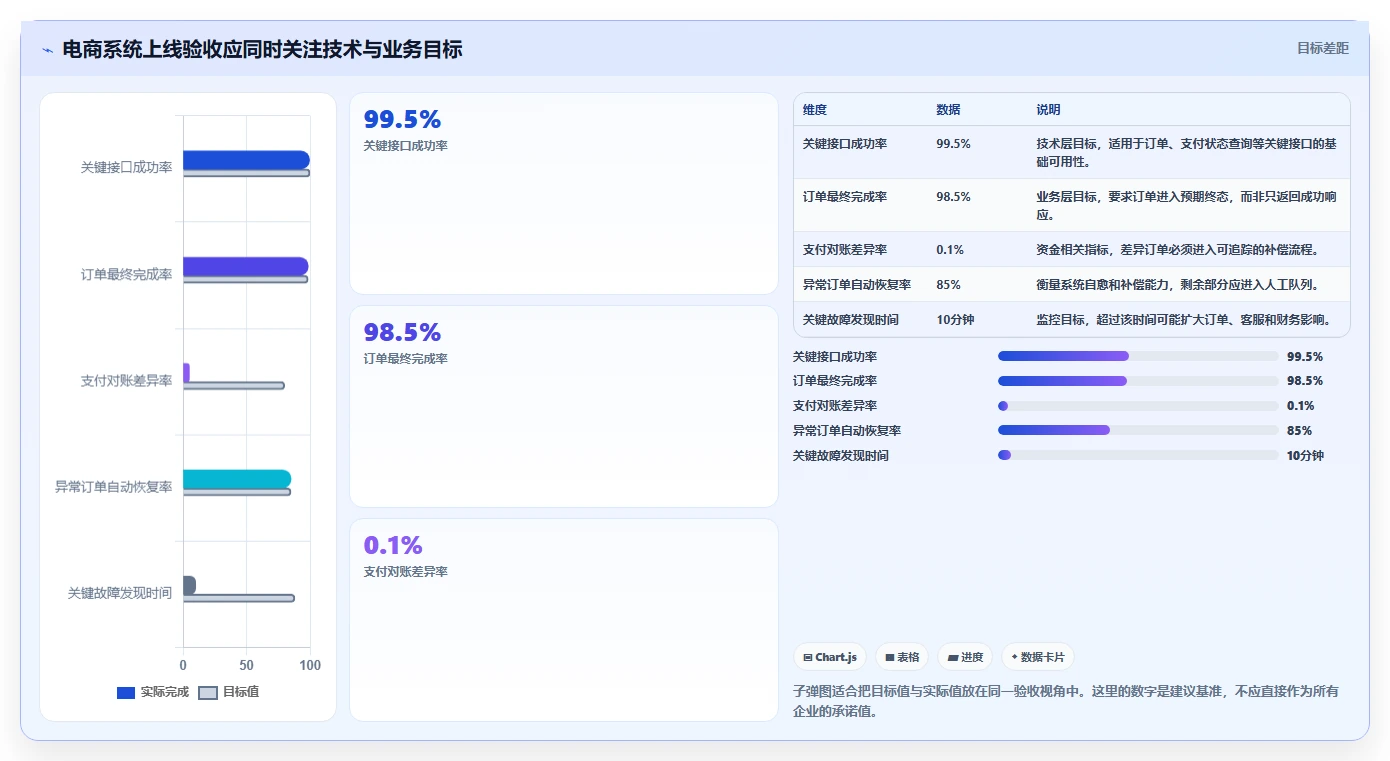The image size is (1390, 761).
Task: Click the 异常订单自动恢复率 label in the progress list
Action: coord(847,431)
